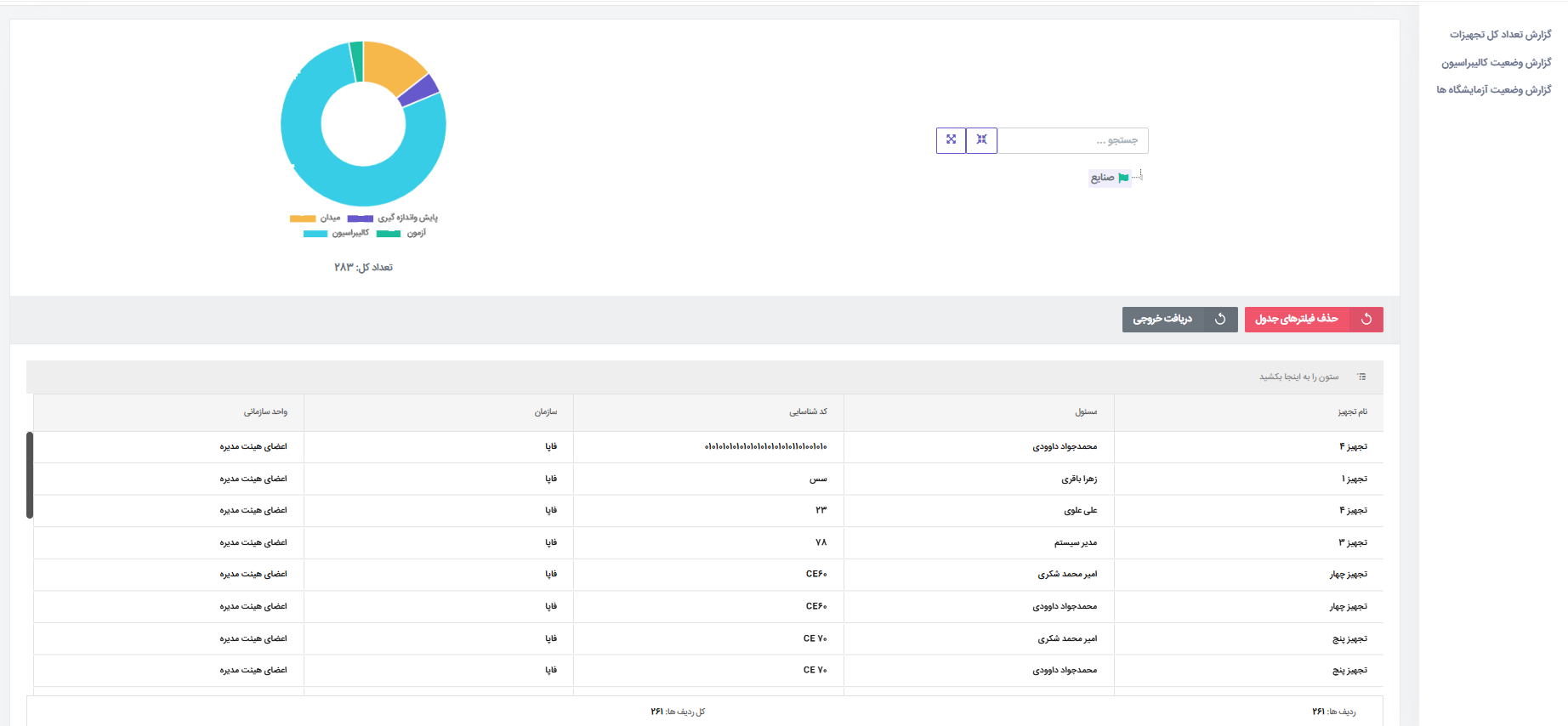Open the گزارش وضعیت کالیبراسیون report

coord(1496,63)
